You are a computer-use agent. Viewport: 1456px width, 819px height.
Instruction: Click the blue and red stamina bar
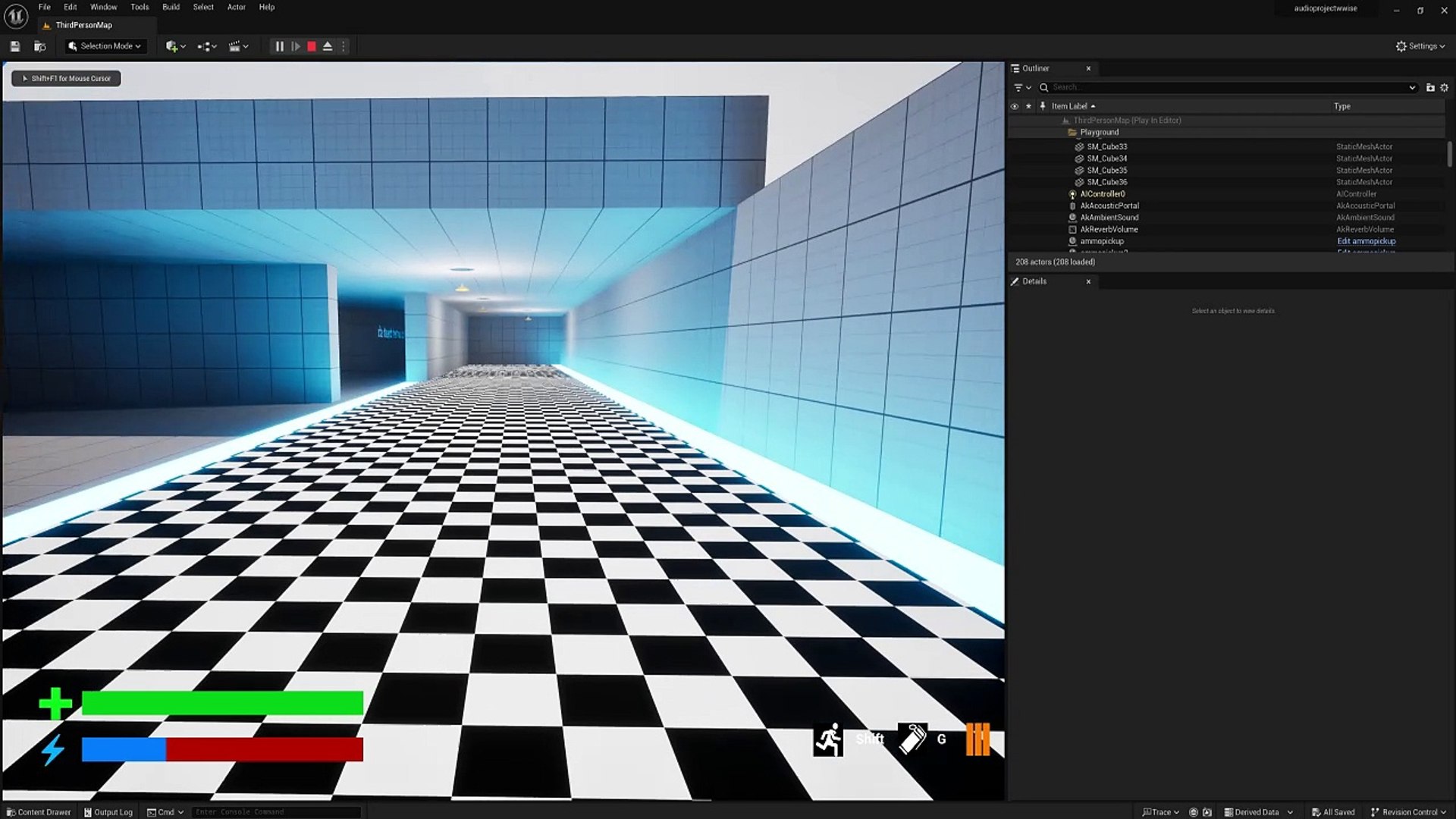click(x=222, y=749)
